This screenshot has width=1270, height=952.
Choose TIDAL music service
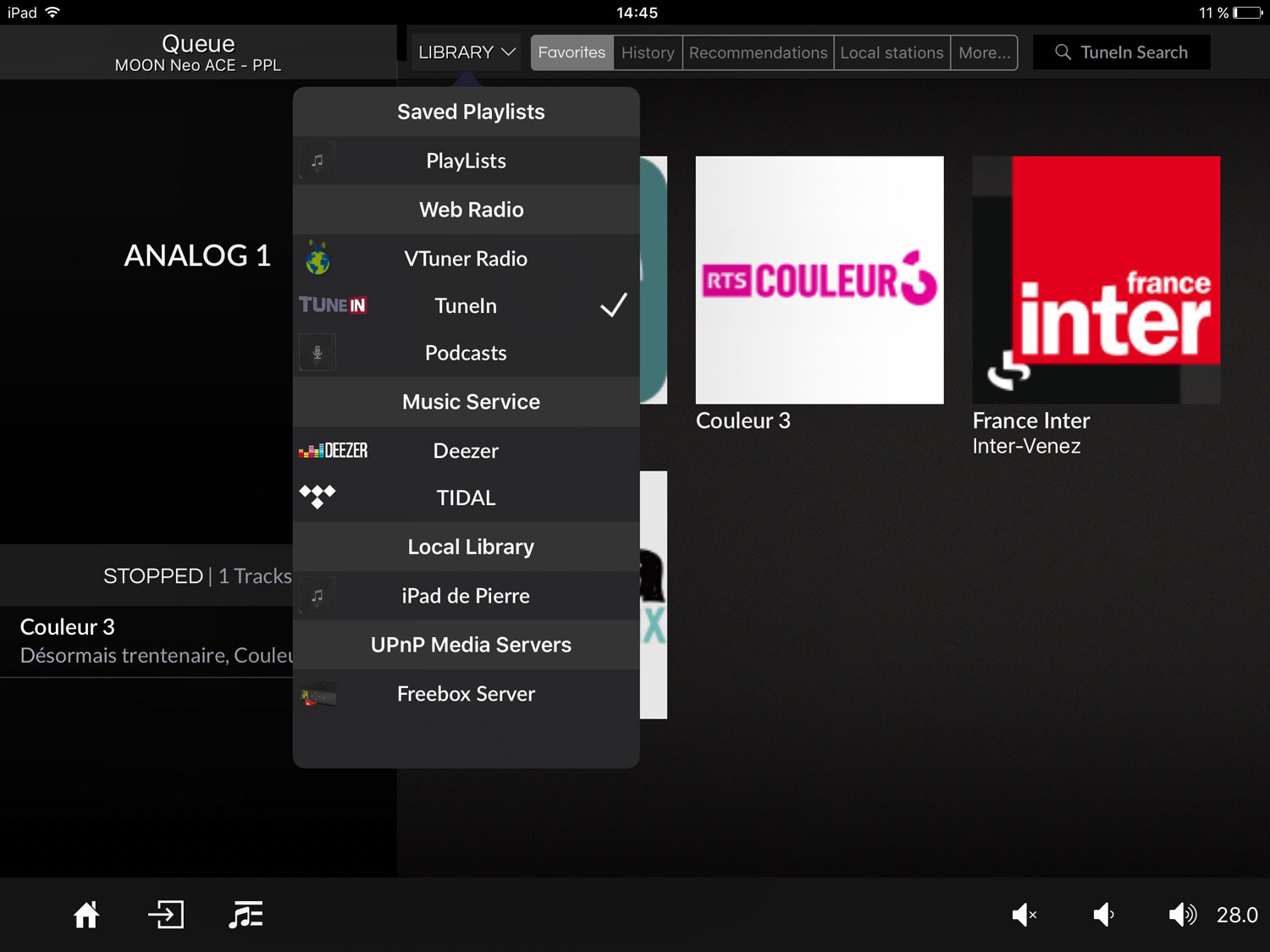[x=466, y=498]
